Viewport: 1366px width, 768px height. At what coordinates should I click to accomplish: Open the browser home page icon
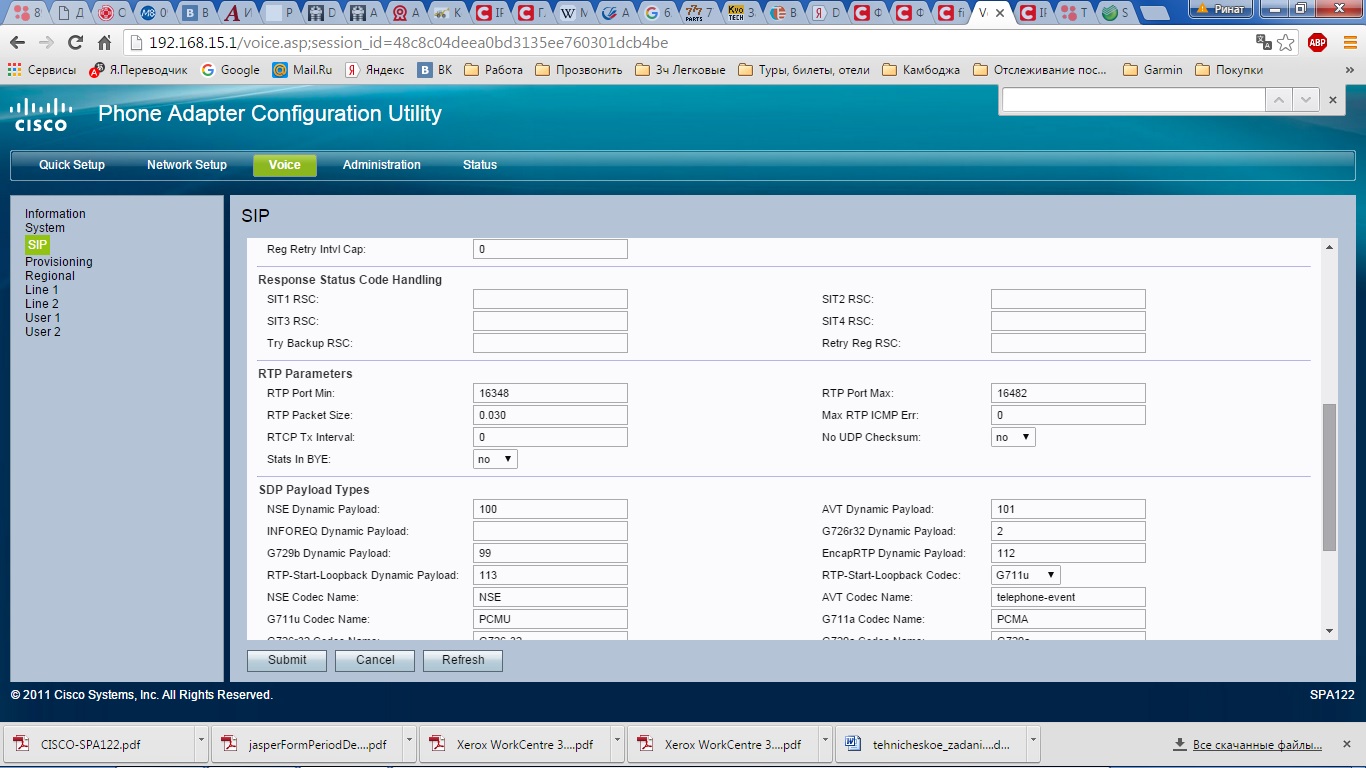tap(103, 43)
